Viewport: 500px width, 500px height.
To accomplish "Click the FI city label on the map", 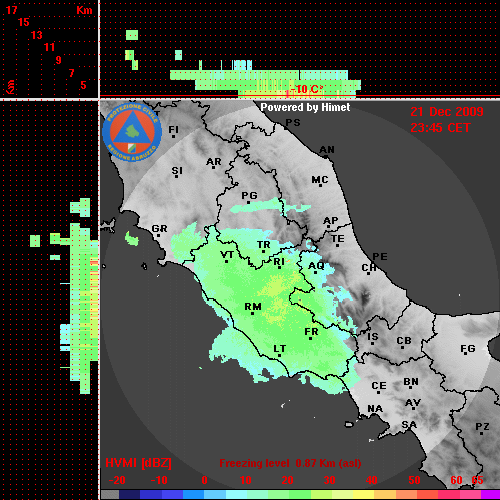I will pyautogui.click(x=173, y=129).
